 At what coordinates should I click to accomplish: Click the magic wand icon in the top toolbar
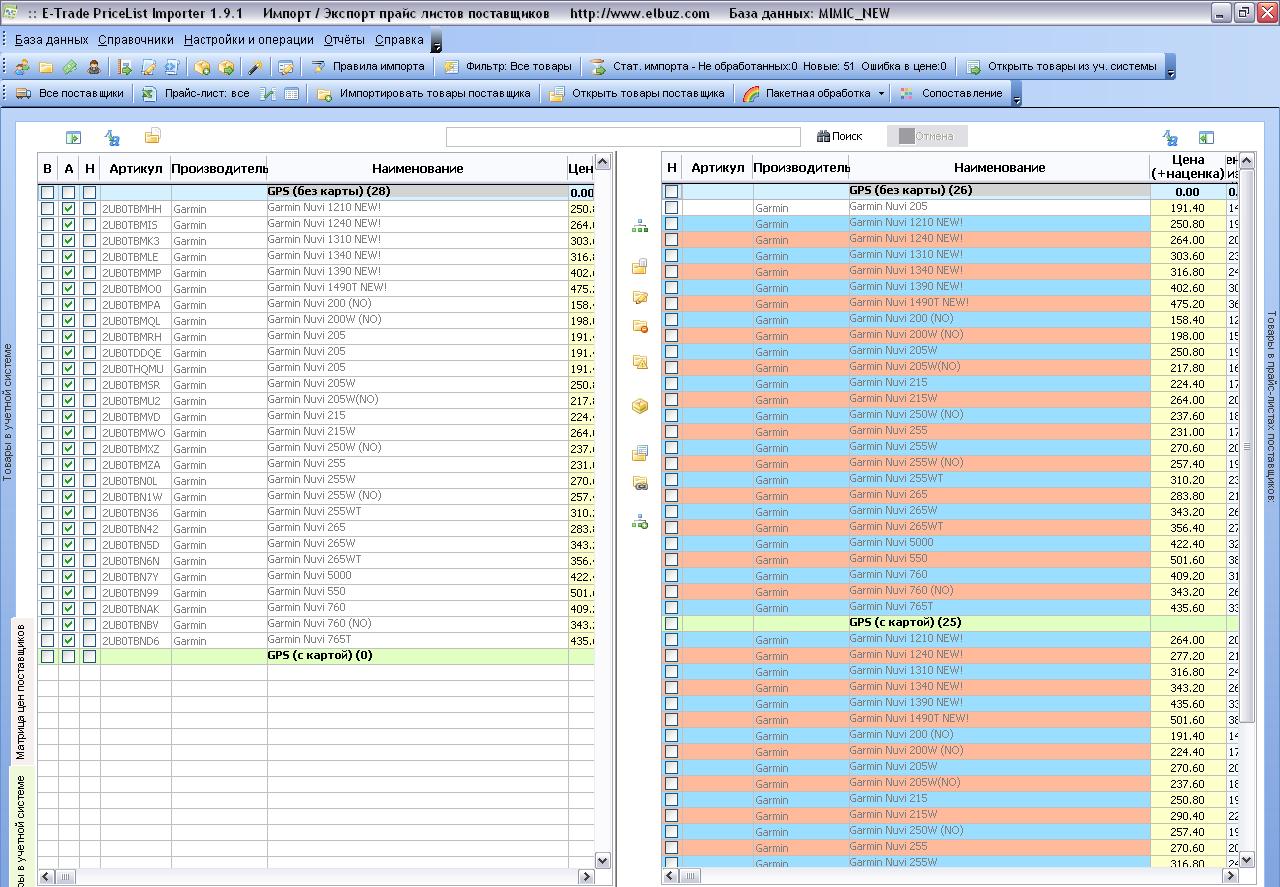[x=255, y=67]
